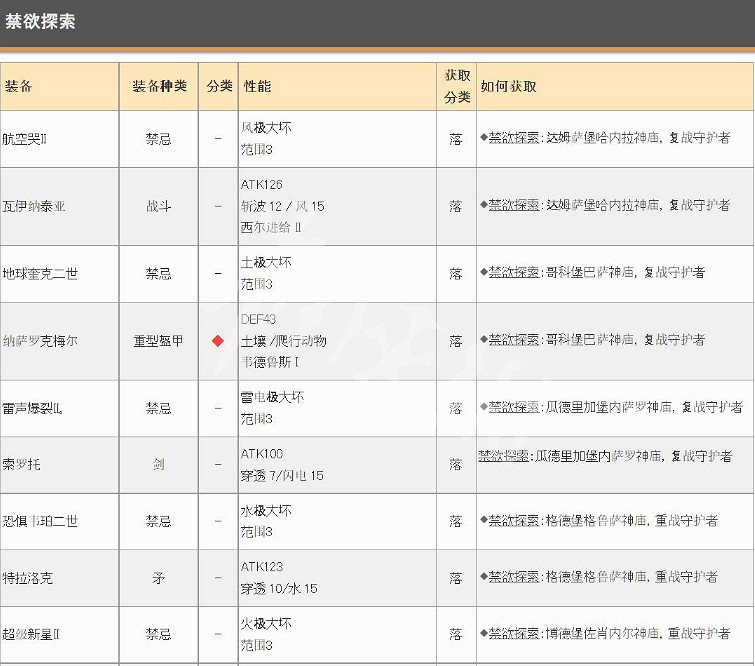Click the 获取分类 column header

click(457, 86)
